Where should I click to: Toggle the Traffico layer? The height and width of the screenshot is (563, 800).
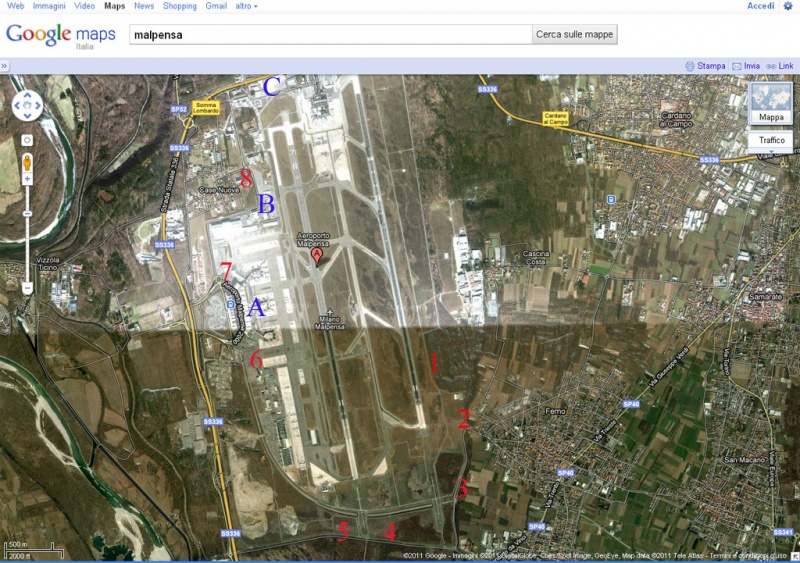click(771, 141)
